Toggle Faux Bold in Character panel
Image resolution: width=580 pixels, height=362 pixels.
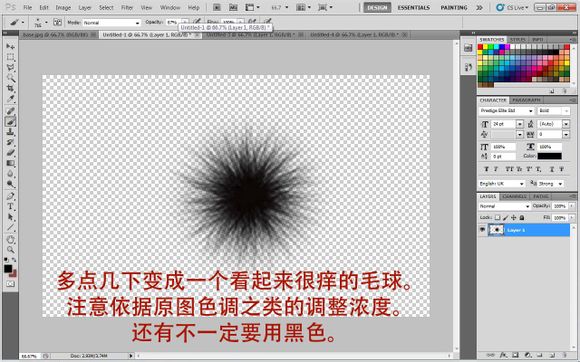coord(486,169)
